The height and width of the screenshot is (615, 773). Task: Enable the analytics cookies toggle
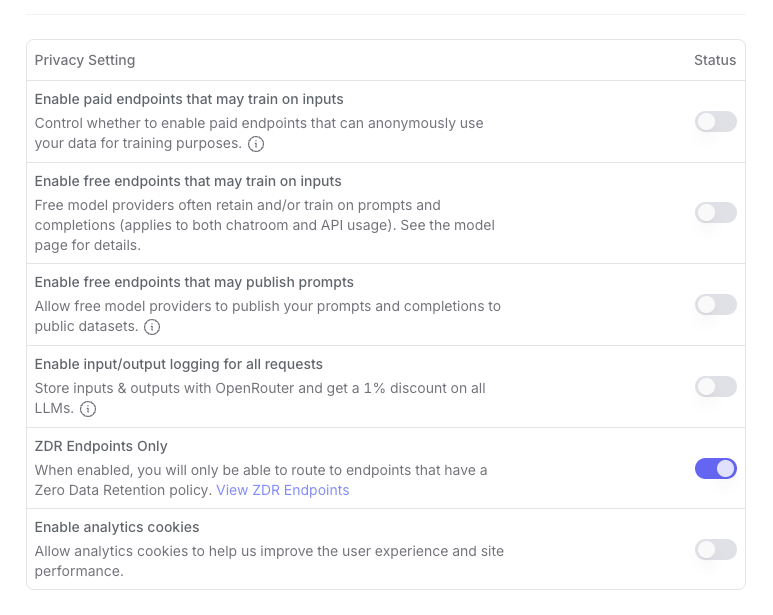point(715,550)
